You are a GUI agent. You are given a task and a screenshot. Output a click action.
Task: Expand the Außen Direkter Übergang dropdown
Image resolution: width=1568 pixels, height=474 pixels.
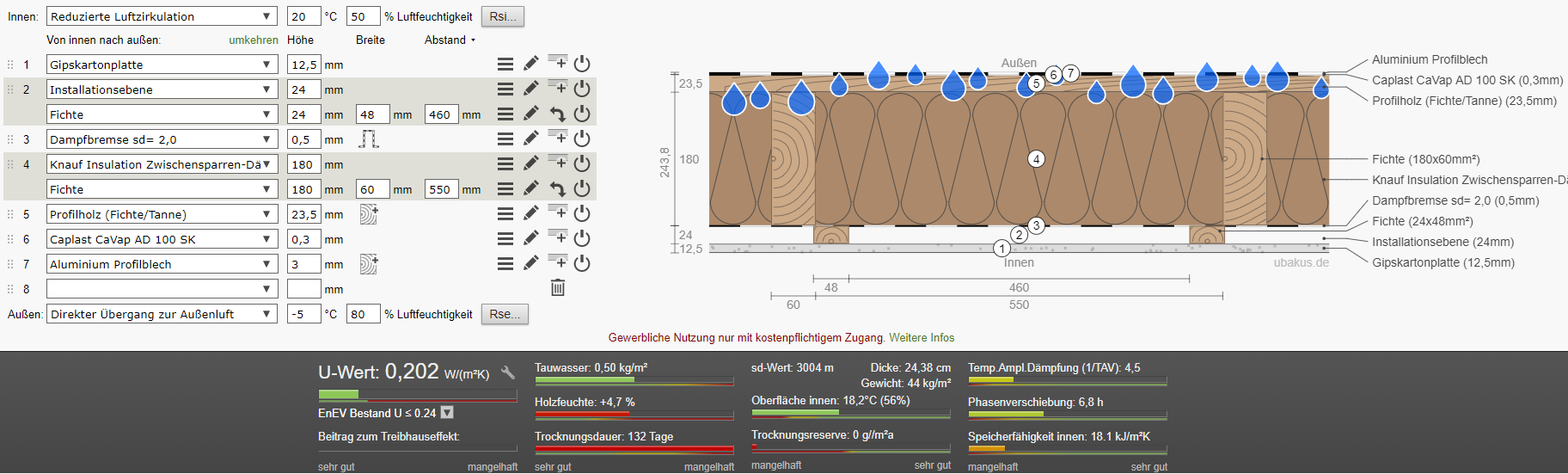click(162, 314)
